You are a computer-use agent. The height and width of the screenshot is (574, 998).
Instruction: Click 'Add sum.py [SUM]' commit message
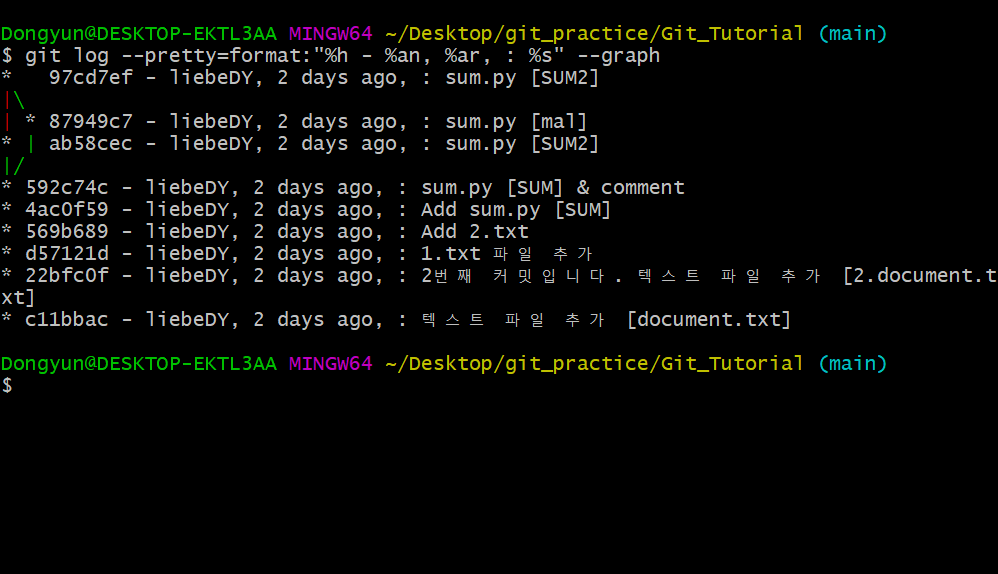click(516, 209)
